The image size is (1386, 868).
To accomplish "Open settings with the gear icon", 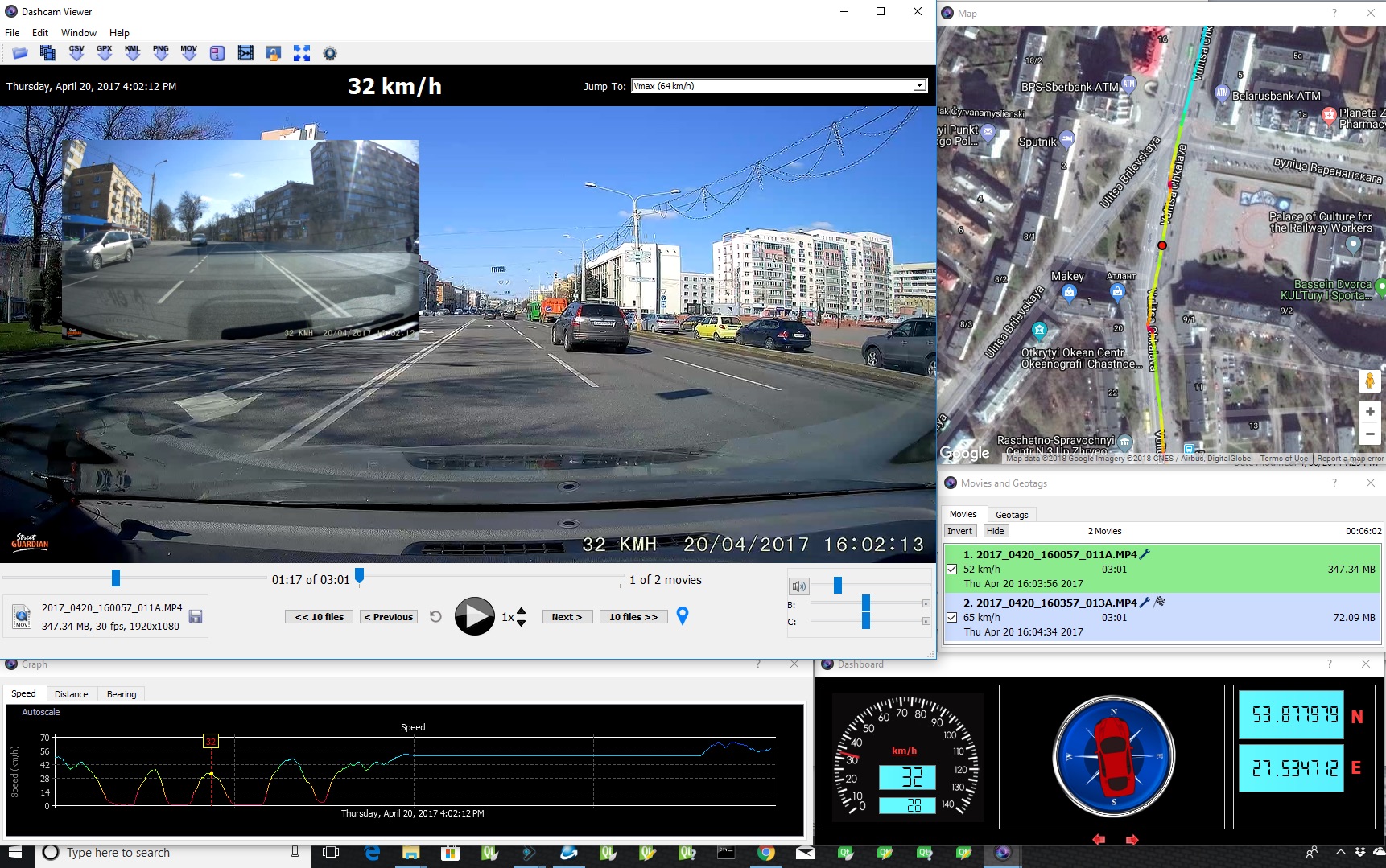I will click(x=330, y=54).
